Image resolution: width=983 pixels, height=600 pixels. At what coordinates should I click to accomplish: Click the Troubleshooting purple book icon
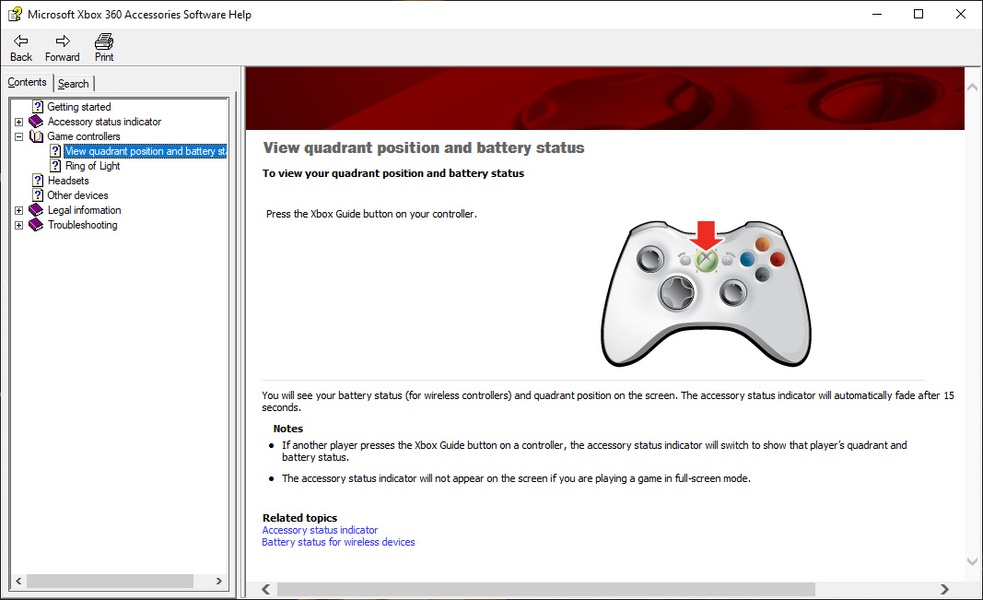click(x=36, y=224)
